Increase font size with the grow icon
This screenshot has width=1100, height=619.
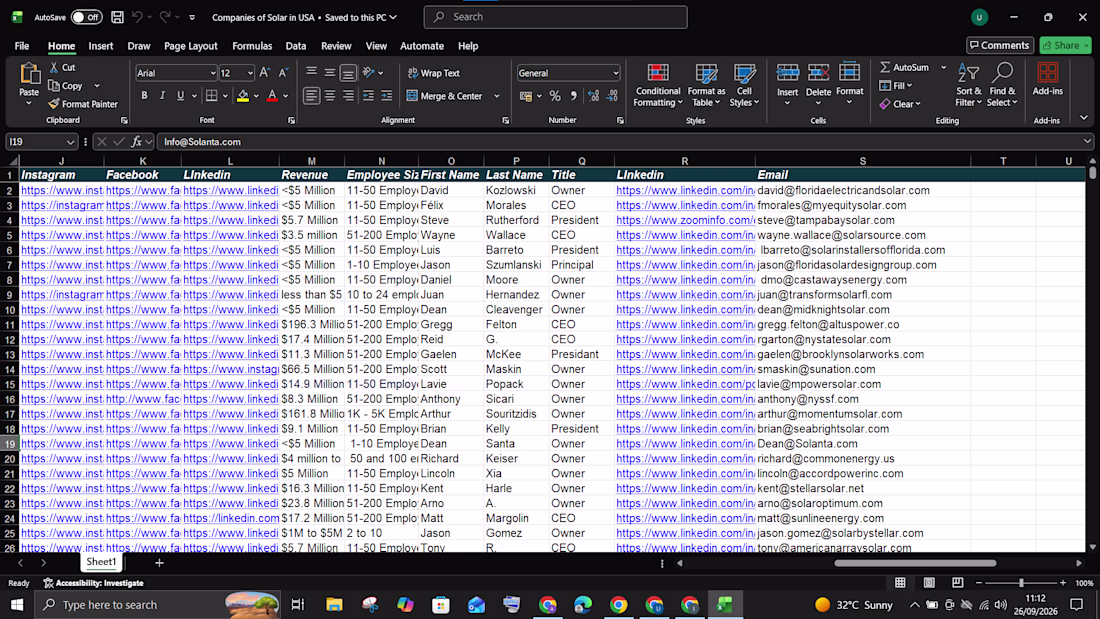[x=264, y=73]
